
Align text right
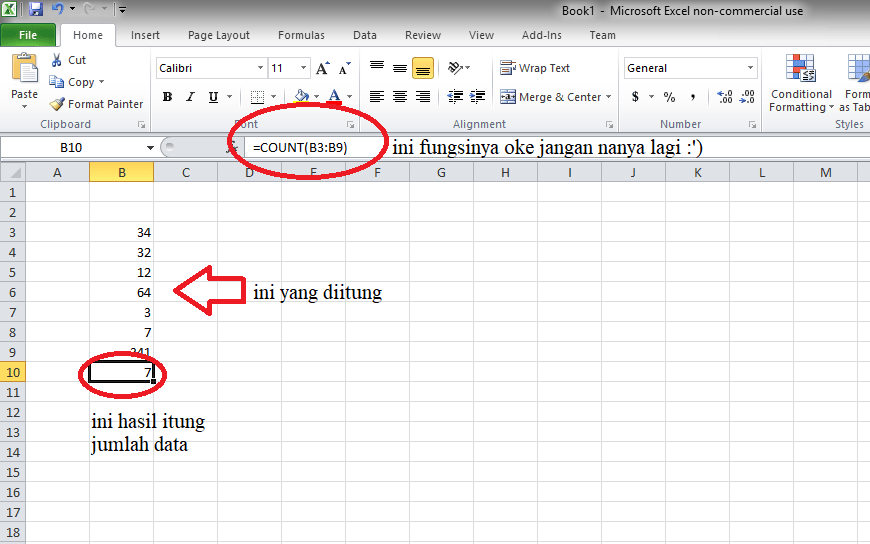tap(423, 97)
